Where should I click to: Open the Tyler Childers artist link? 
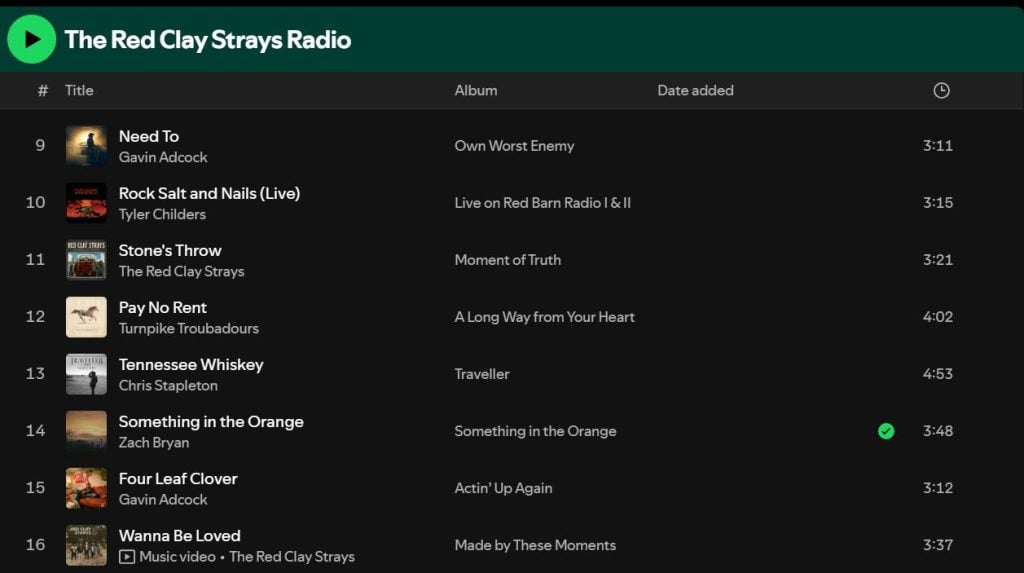(162, 214)
